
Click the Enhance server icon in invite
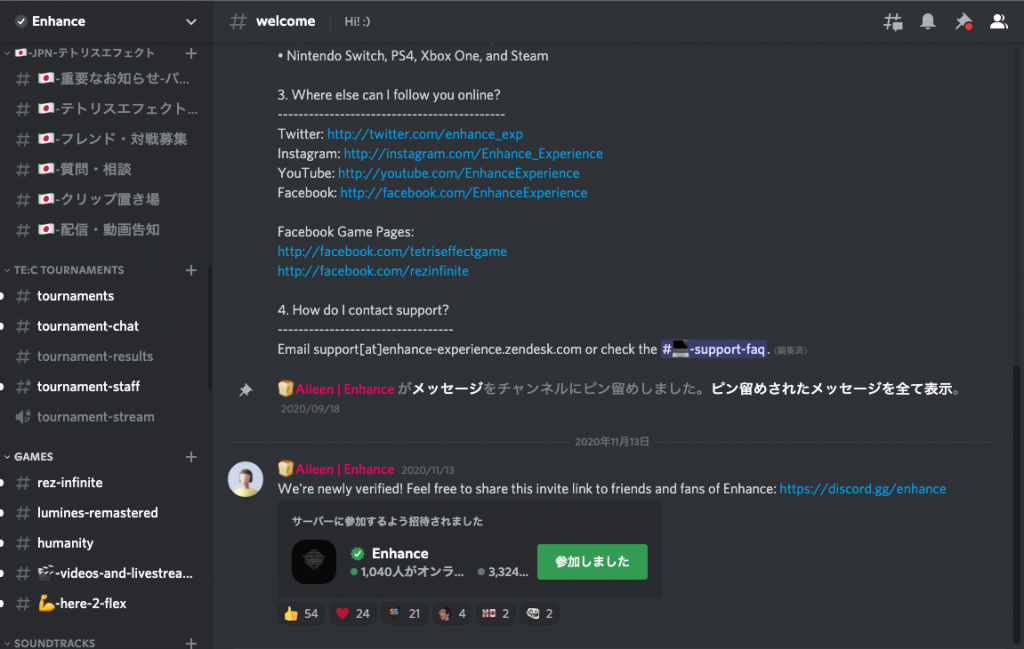(314, 562)
